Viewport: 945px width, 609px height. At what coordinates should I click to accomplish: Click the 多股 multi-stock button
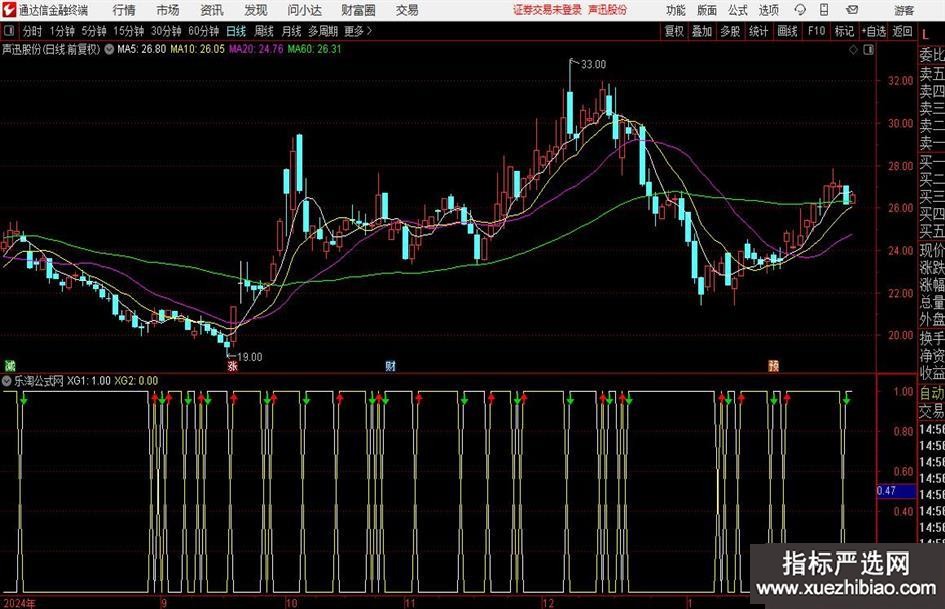(730, 31)
